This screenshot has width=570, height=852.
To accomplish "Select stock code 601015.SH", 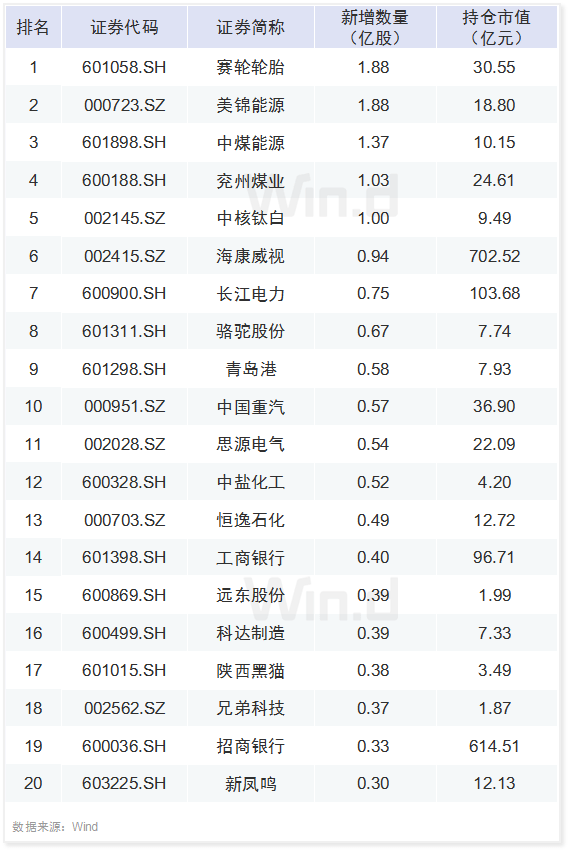I will (124, 671).
